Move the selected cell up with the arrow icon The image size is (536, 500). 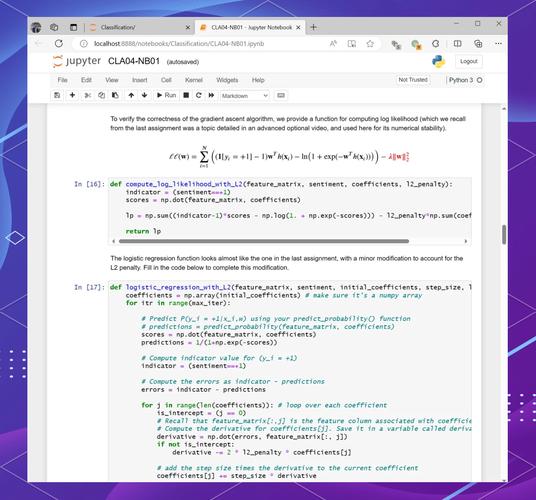(131, 95)
